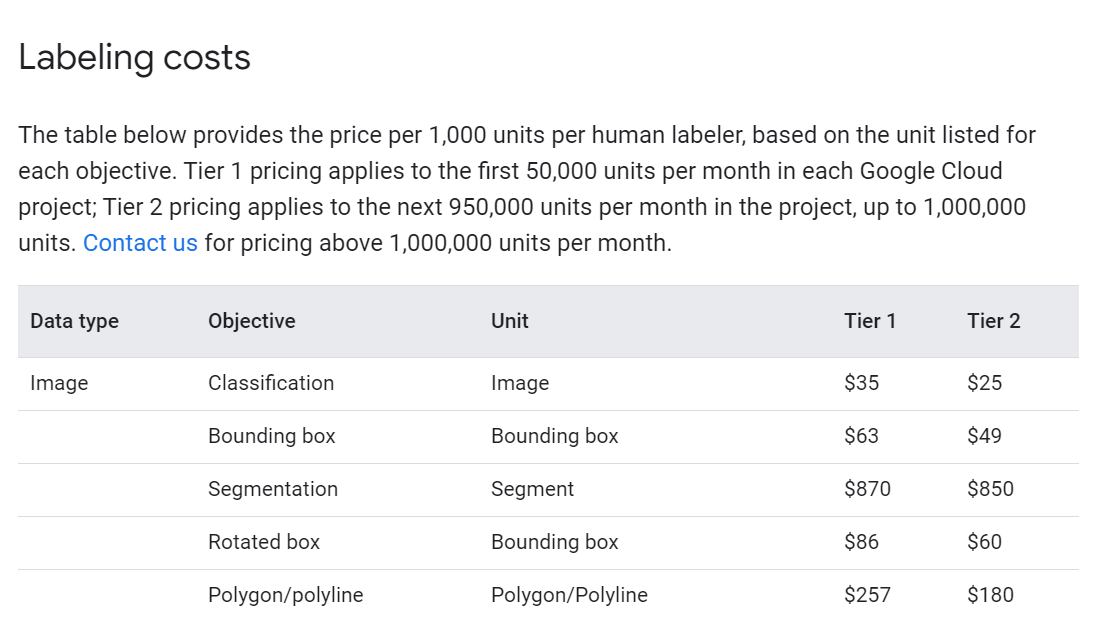The height and width of the screenshot is (620, 1113).
Task: Select the "Data type" column header
Action: [x=74, y=321]
